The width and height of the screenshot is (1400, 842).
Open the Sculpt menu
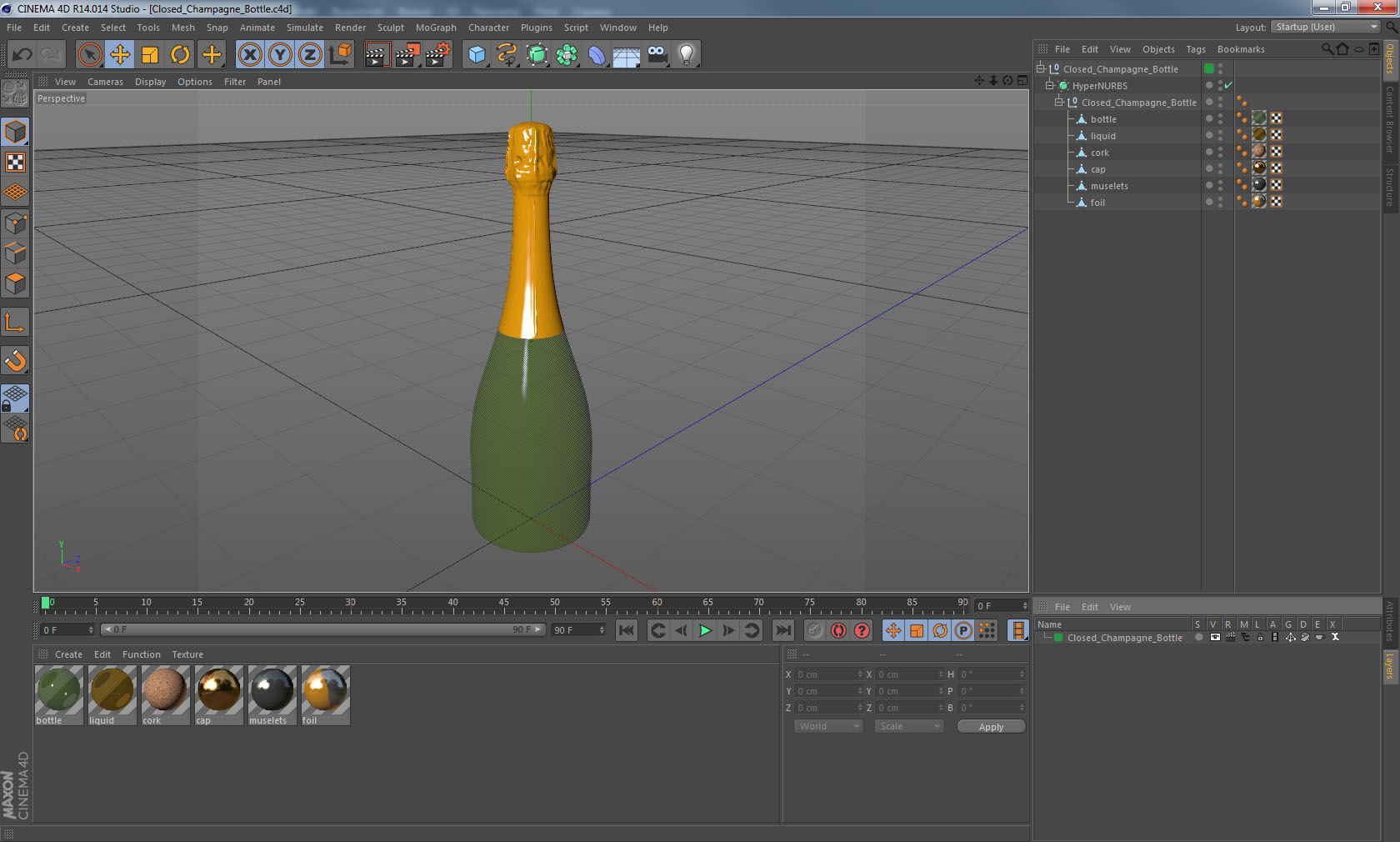click(x=390, y=28)
